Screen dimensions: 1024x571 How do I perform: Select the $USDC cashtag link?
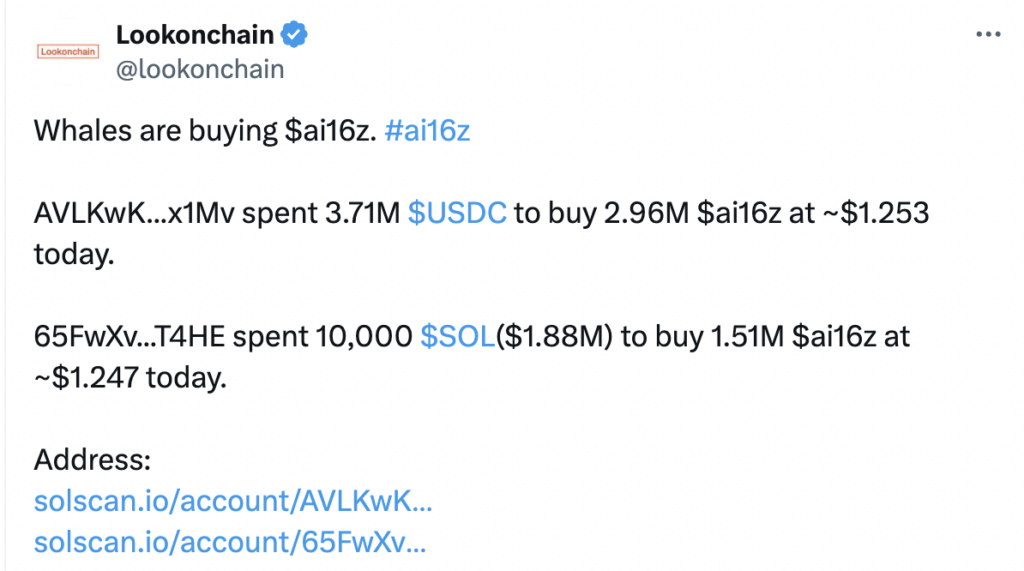point(457,213)
